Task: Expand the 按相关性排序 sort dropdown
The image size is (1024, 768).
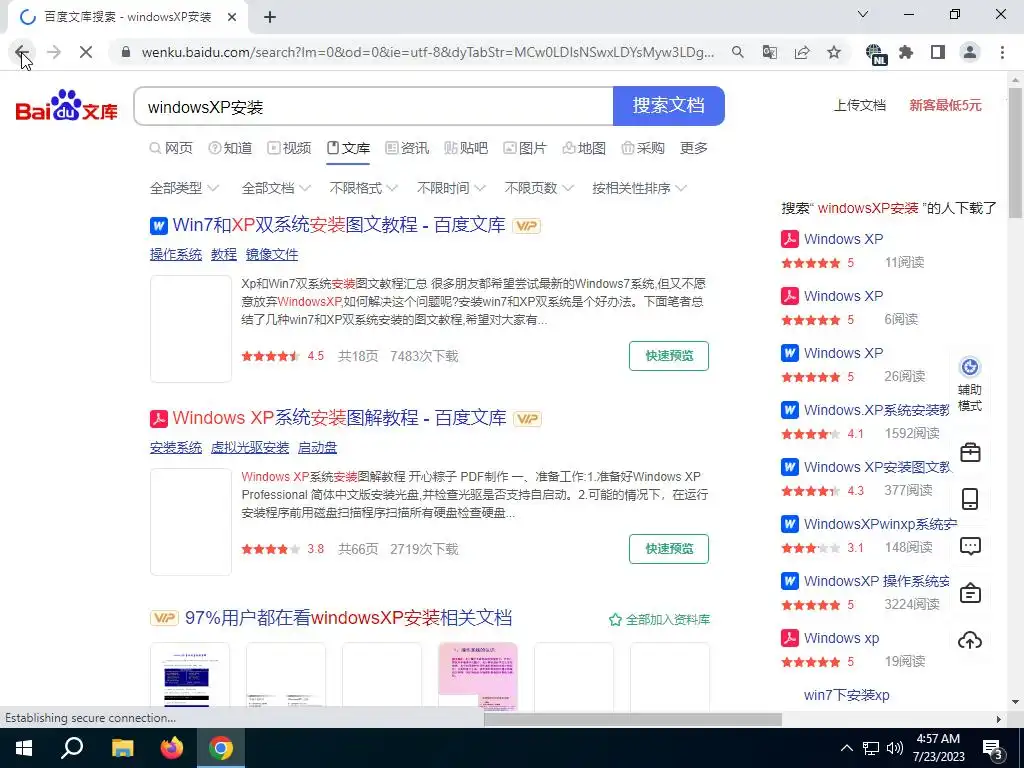Action: [639, 188]
